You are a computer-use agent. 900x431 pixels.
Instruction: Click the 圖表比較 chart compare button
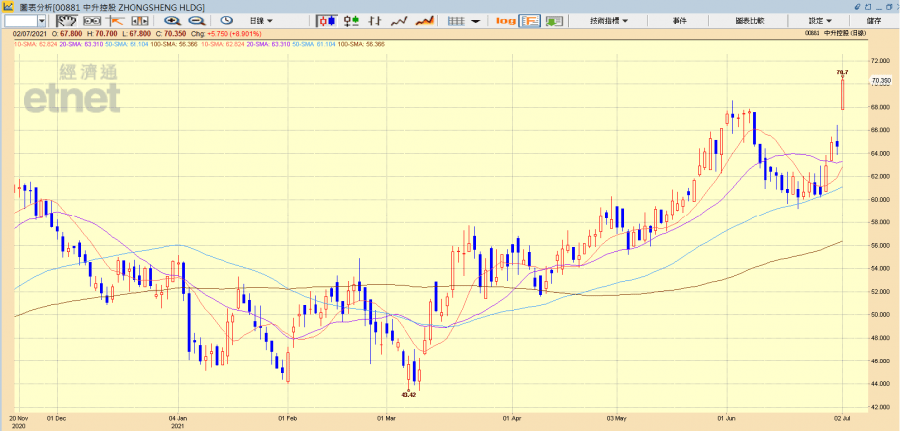(748, 20)
